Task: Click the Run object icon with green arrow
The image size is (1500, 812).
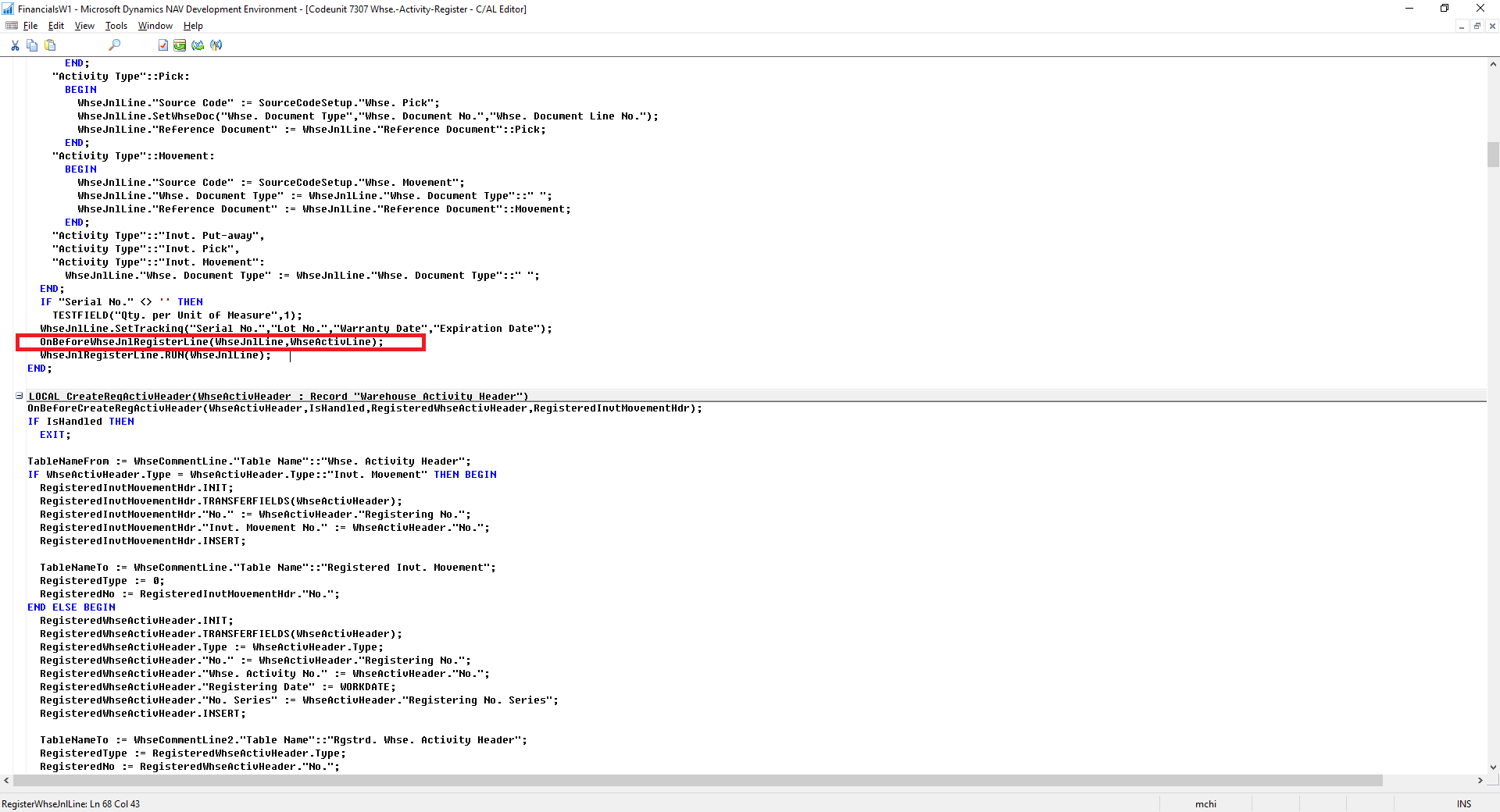Action: pos(180,45)
